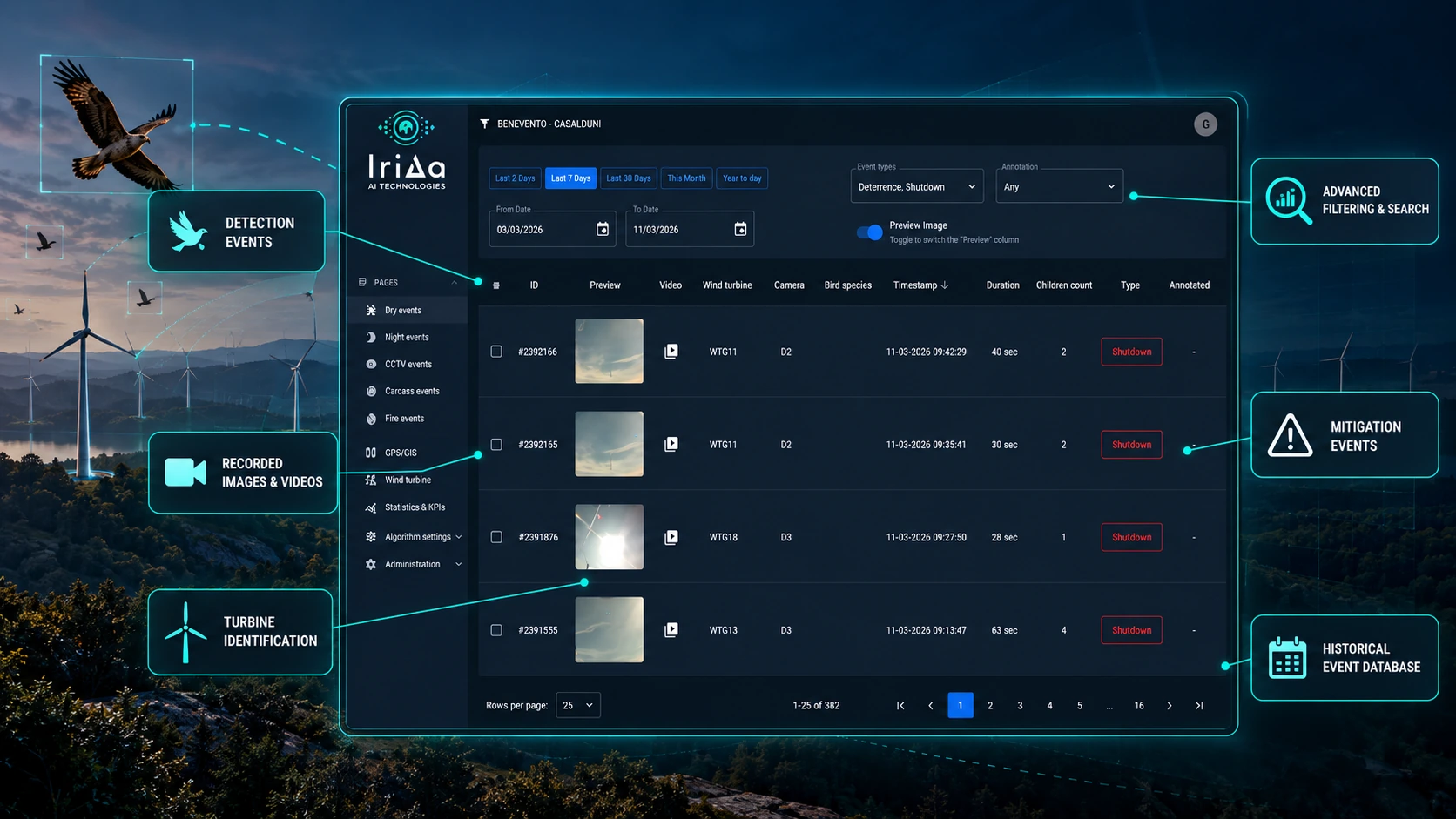1456x819 pixels.
Task: Open the From Date calendar picker
Action: (x=602, y=229)
